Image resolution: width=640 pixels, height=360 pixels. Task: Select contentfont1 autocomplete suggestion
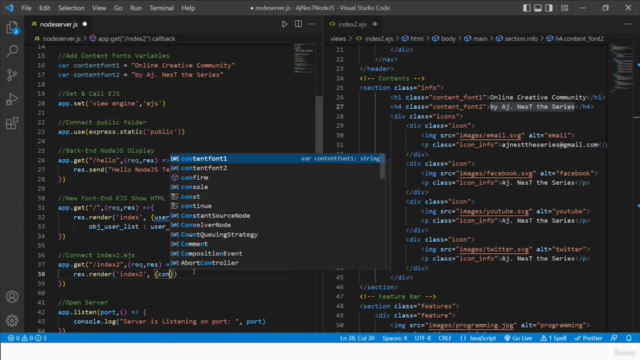point(276,158)
